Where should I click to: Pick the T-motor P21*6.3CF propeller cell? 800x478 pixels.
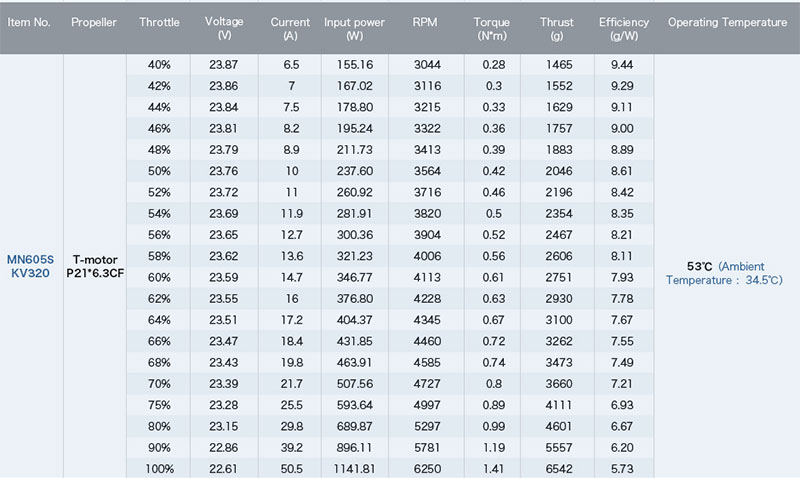click(95, 266)
